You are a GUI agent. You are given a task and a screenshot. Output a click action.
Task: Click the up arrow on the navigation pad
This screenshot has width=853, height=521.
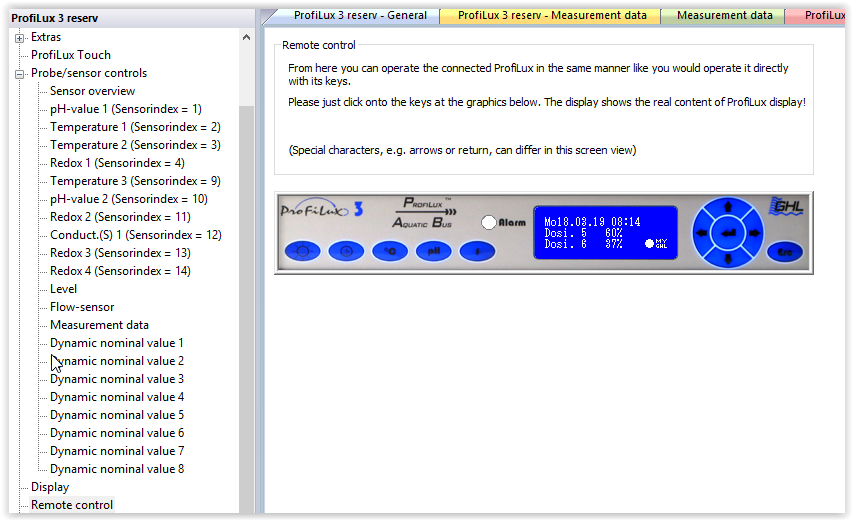point(728,207)
